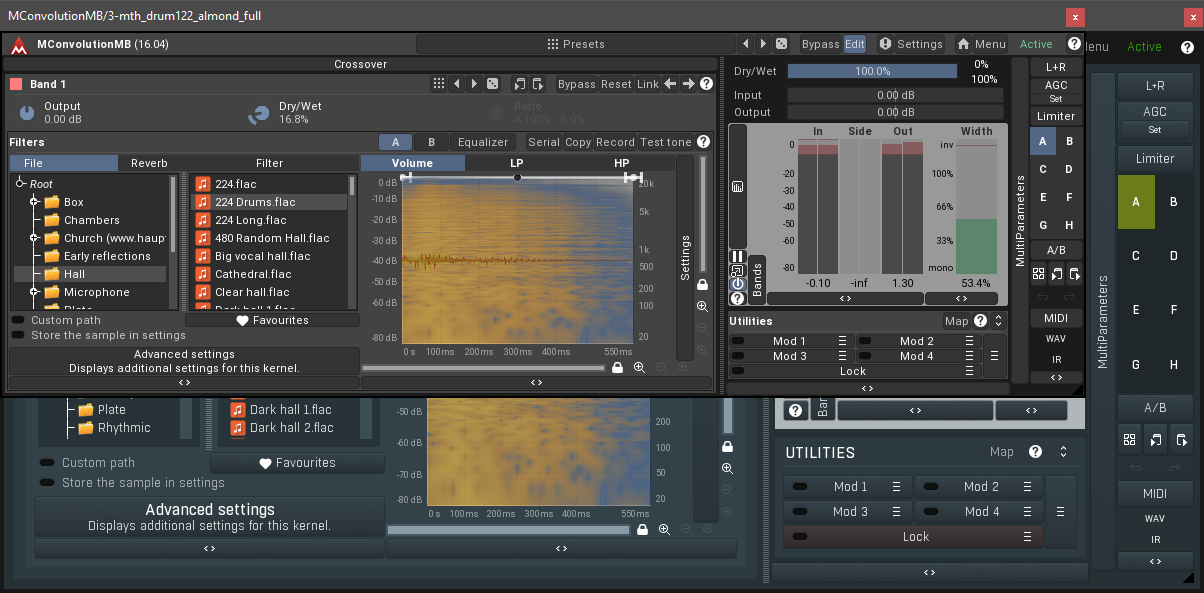Load previous Band 1 preset arrow
The image size is (1204, 593).
[456, 84]
